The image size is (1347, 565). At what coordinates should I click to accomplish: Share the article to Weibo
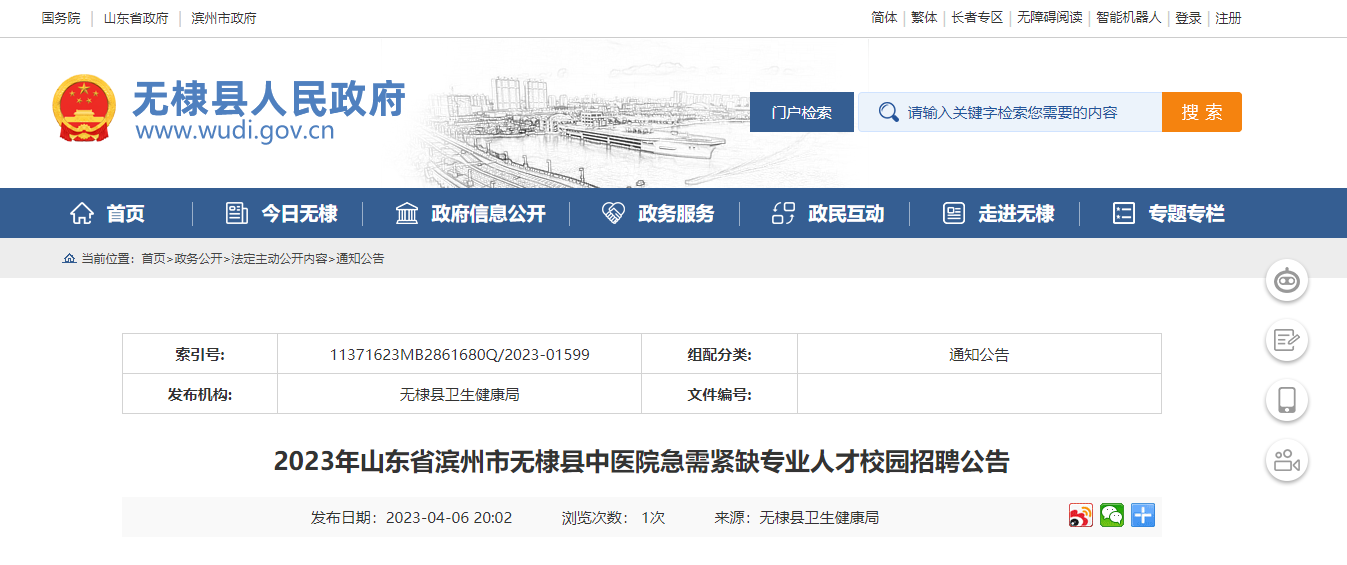pos(1081,516)
